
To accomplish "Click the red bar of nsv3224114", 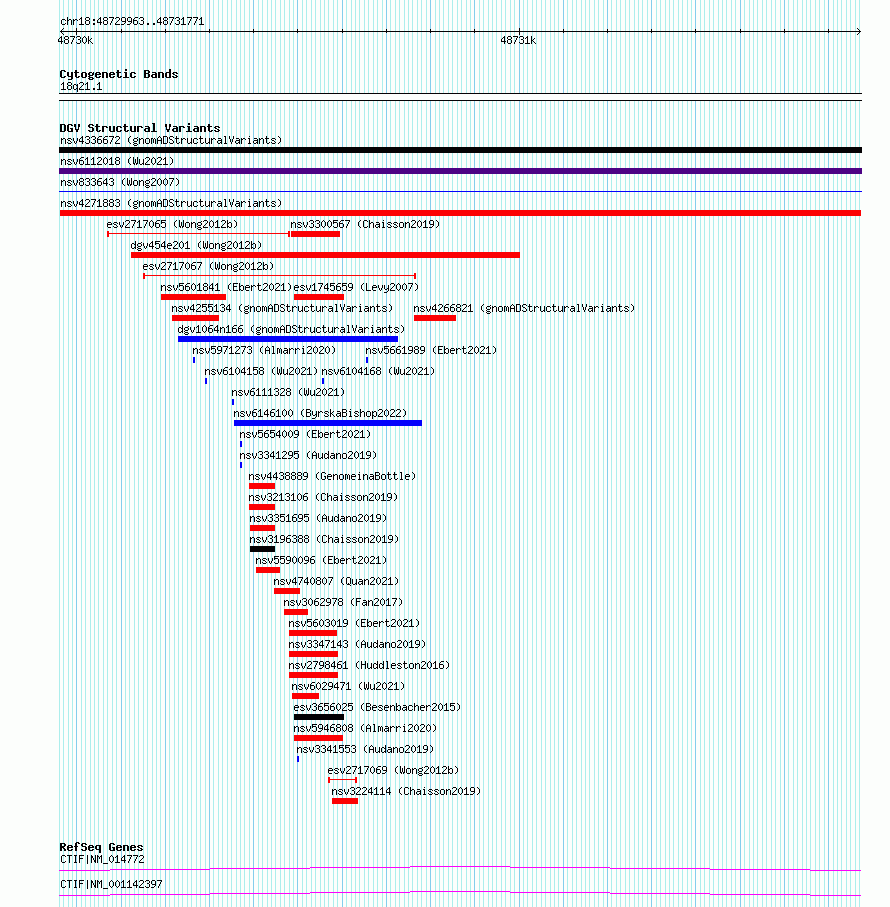I will [x=345, y=802].
